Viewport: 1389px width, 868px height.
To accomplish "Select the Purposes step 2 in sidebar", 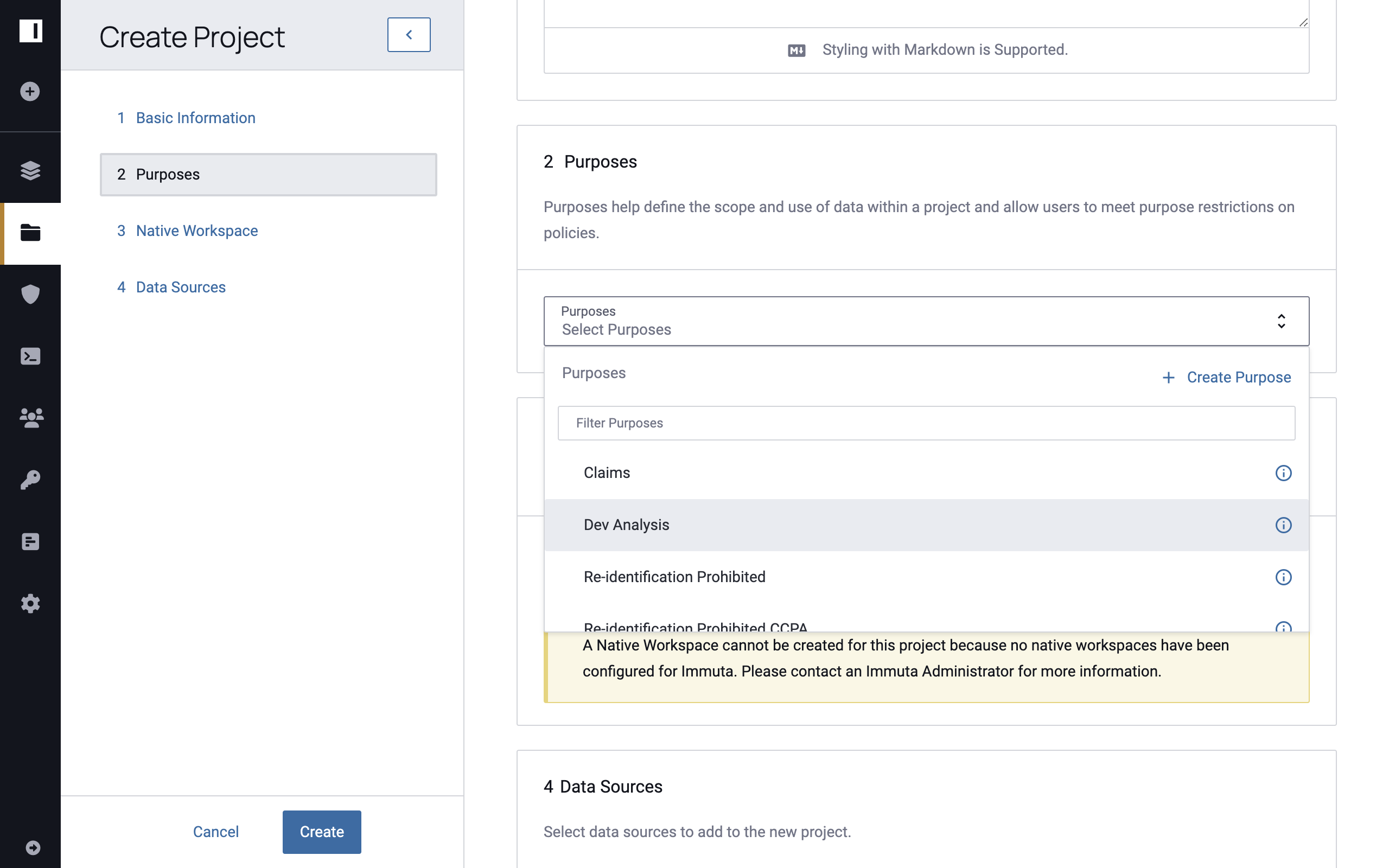I will (269, 173).
